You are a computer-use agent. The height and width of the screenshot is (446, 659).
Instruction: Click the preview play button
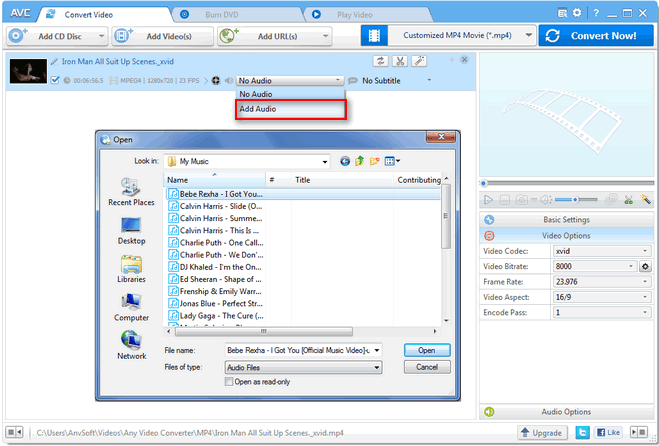pyautogui.click(x=488, y=200)
